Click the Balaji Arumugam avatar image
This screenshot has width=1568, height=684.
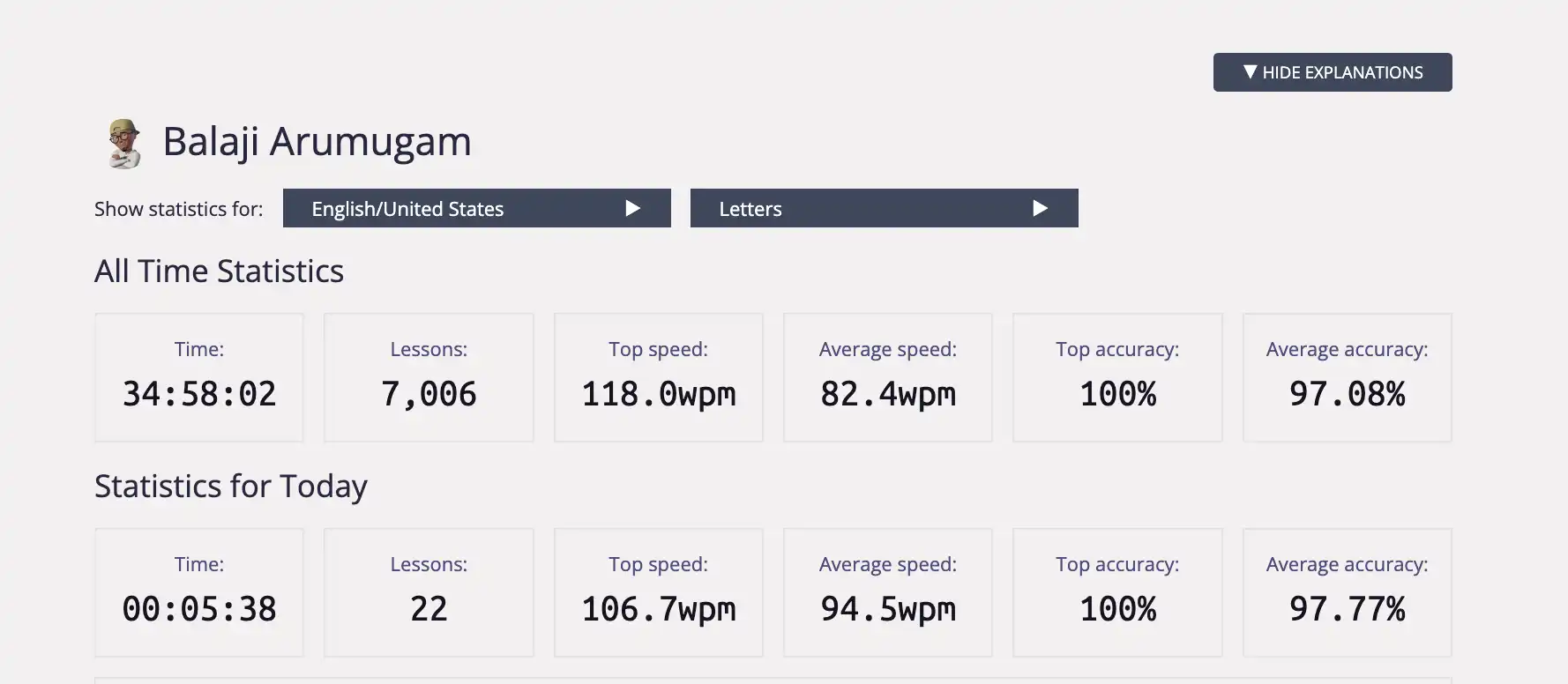[x=124, y=143]
